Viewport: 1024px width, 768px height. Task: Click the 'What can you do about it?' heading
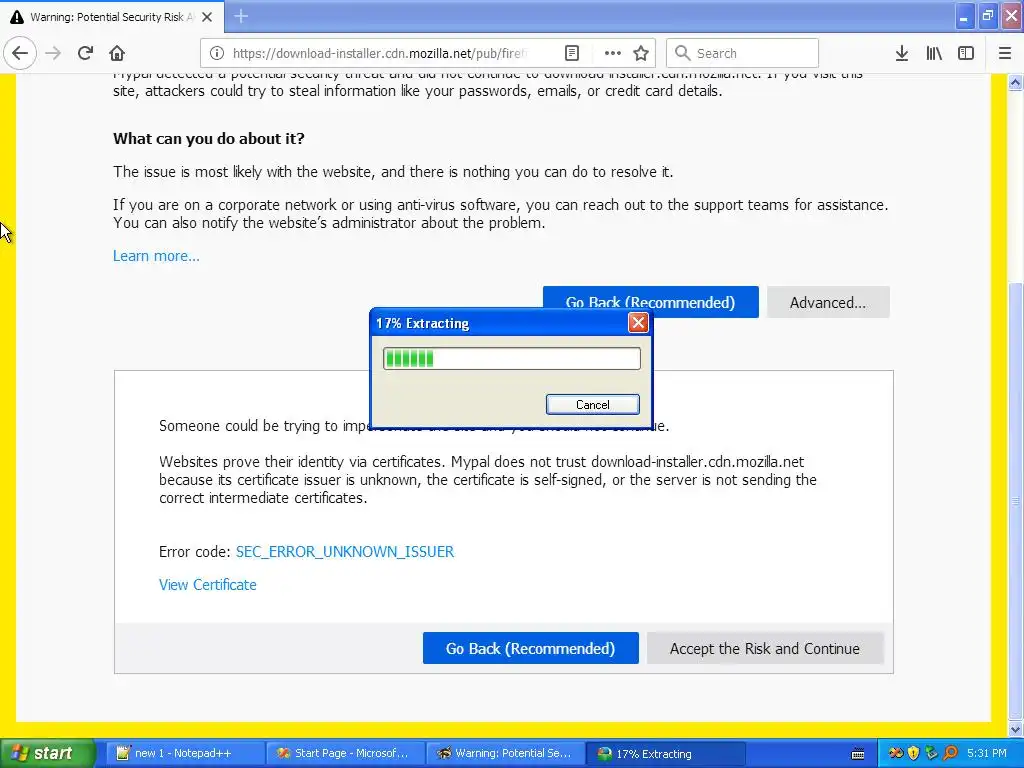[208, 138]
